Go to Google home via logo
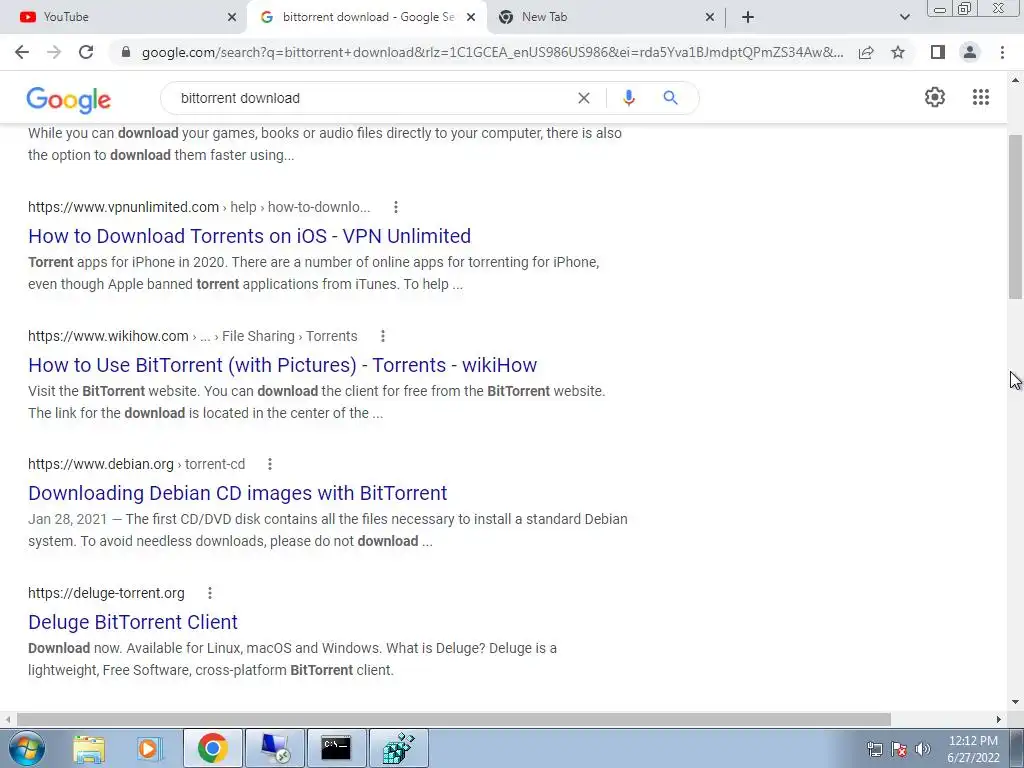 tap(69, 100)
